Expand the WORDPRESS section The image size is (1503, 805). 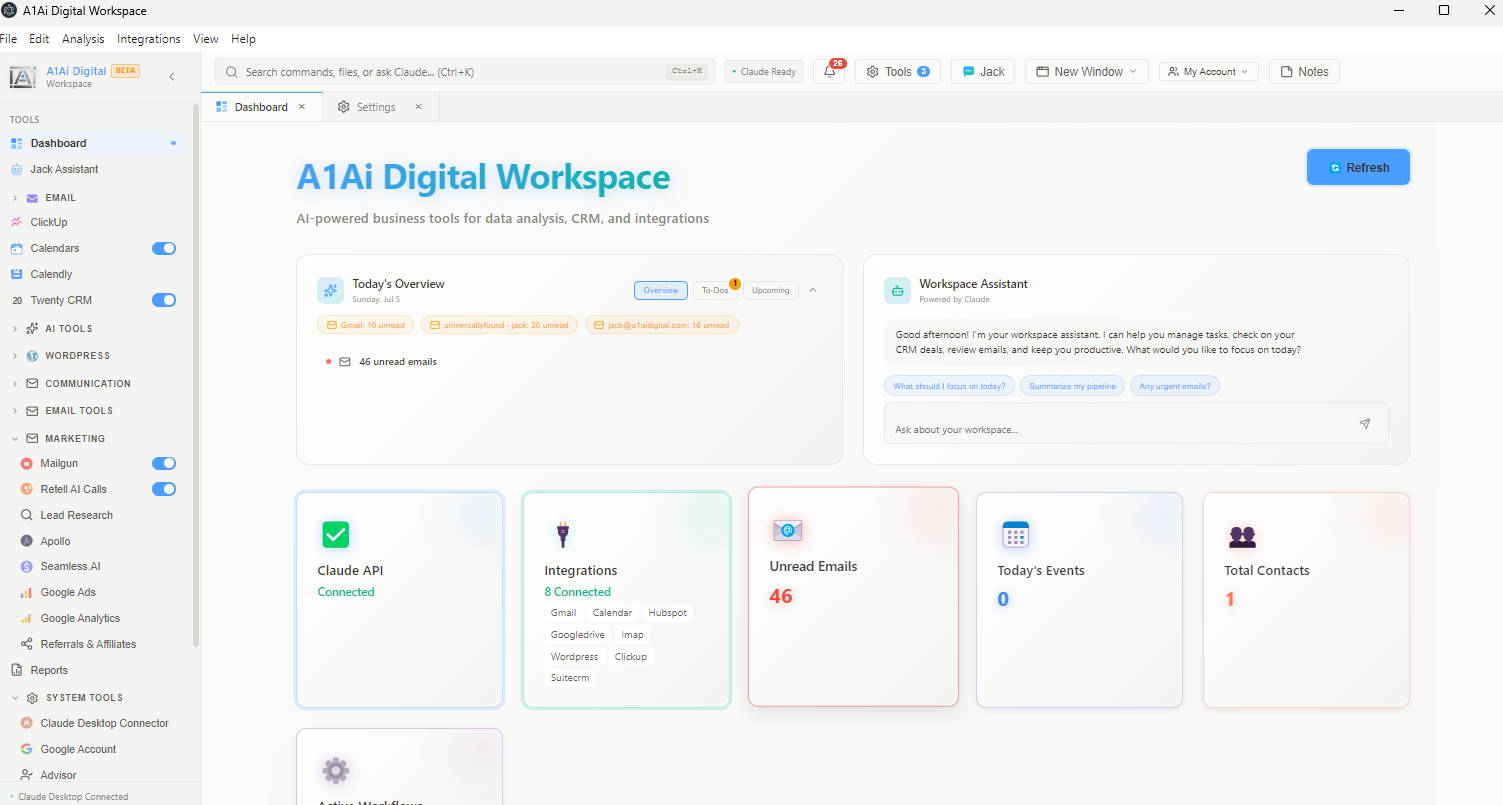[x=15, y=356]
